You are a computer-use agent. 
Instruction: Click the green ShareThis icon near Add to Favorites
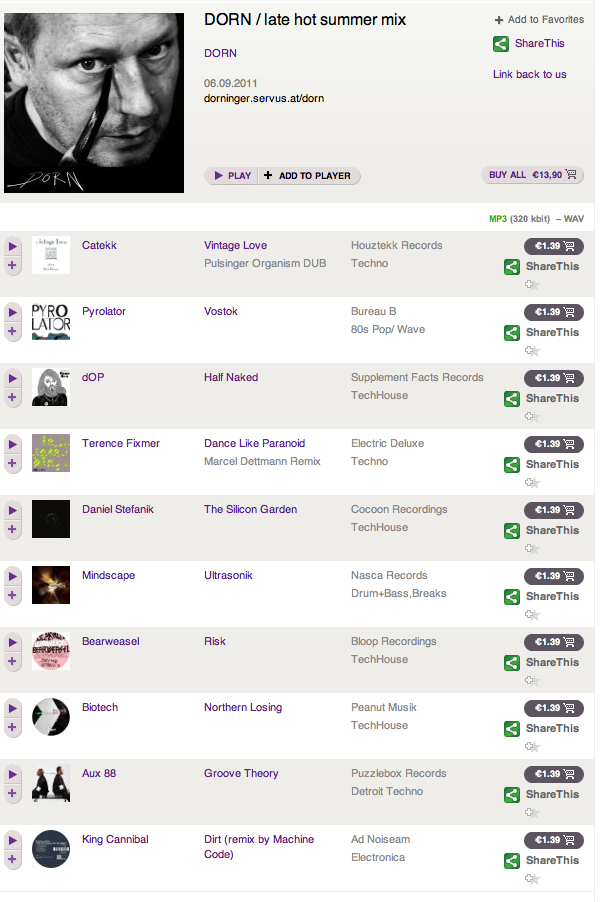(500, 44)
